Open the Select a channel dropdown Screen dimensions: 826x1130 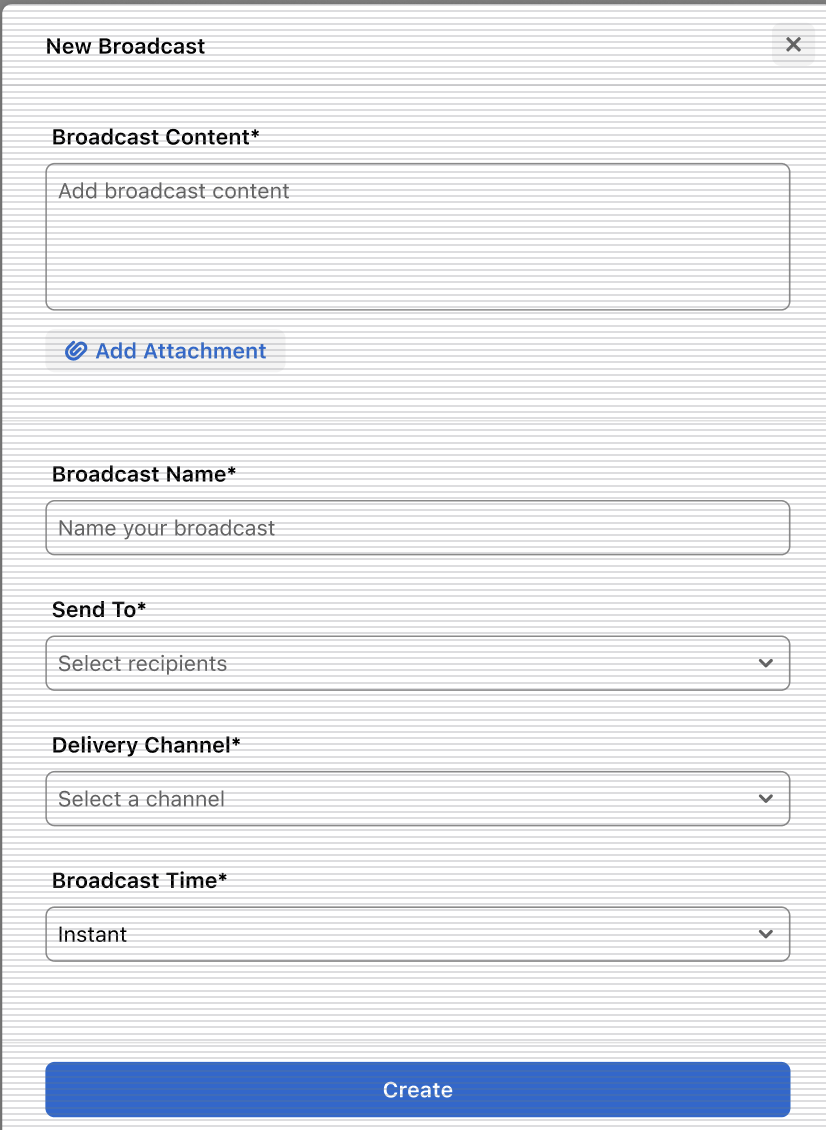coord(417,798)
